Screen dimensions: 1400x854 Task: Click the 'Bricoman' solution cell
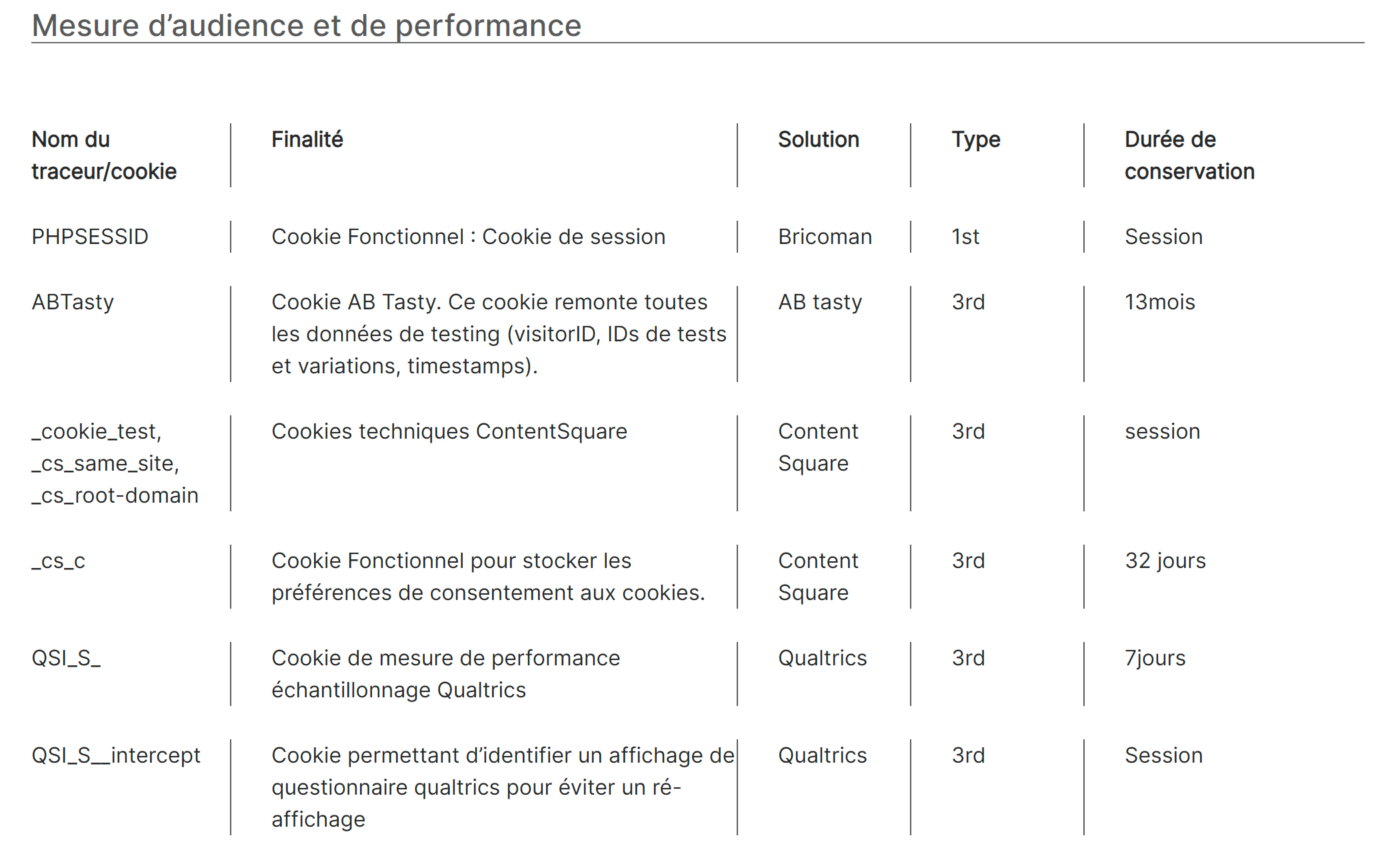tap(825, 237)
